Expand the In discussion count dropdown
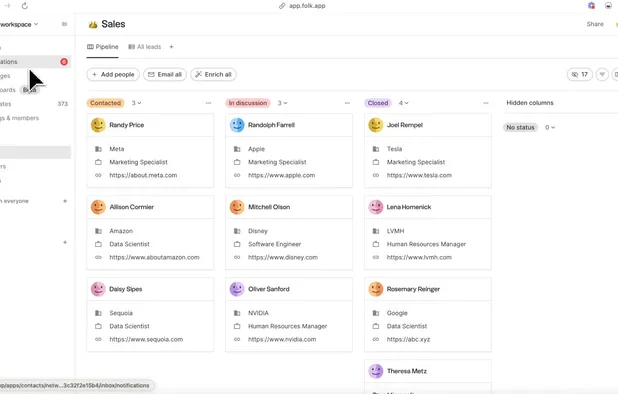618x394 pixels. pyautogui.click(x=282, y=103)
